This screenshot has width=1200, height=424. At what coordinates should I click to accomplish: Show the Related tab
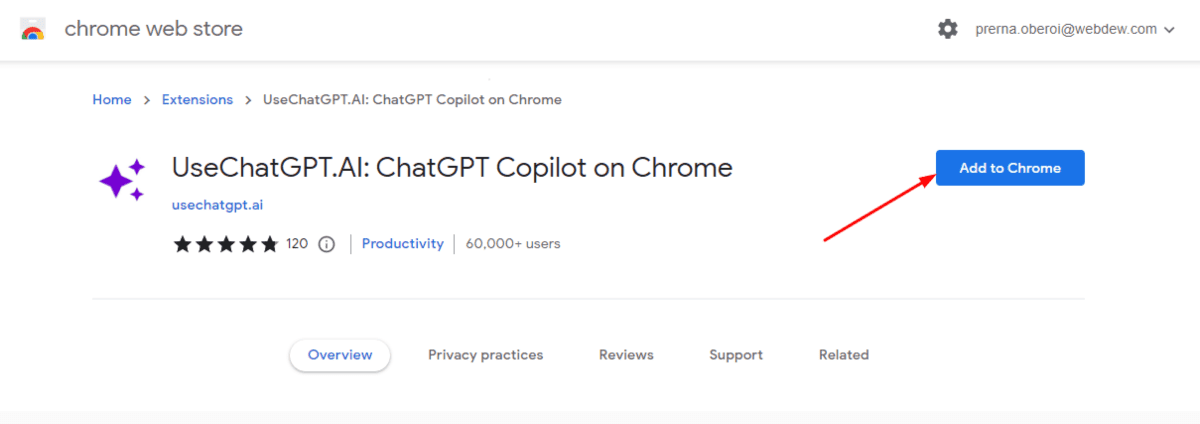[x=844, y=355]
